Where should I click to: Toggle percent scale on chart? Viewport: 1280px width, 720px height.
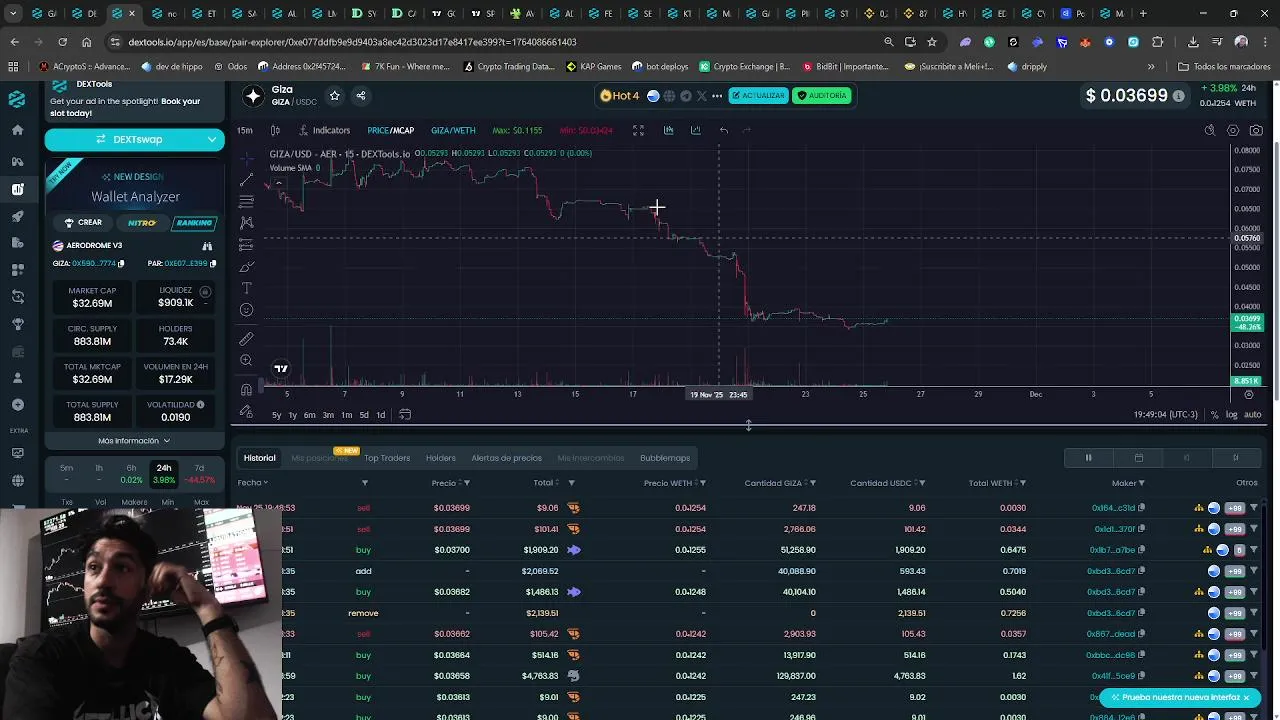click(x=1215, y=414)
